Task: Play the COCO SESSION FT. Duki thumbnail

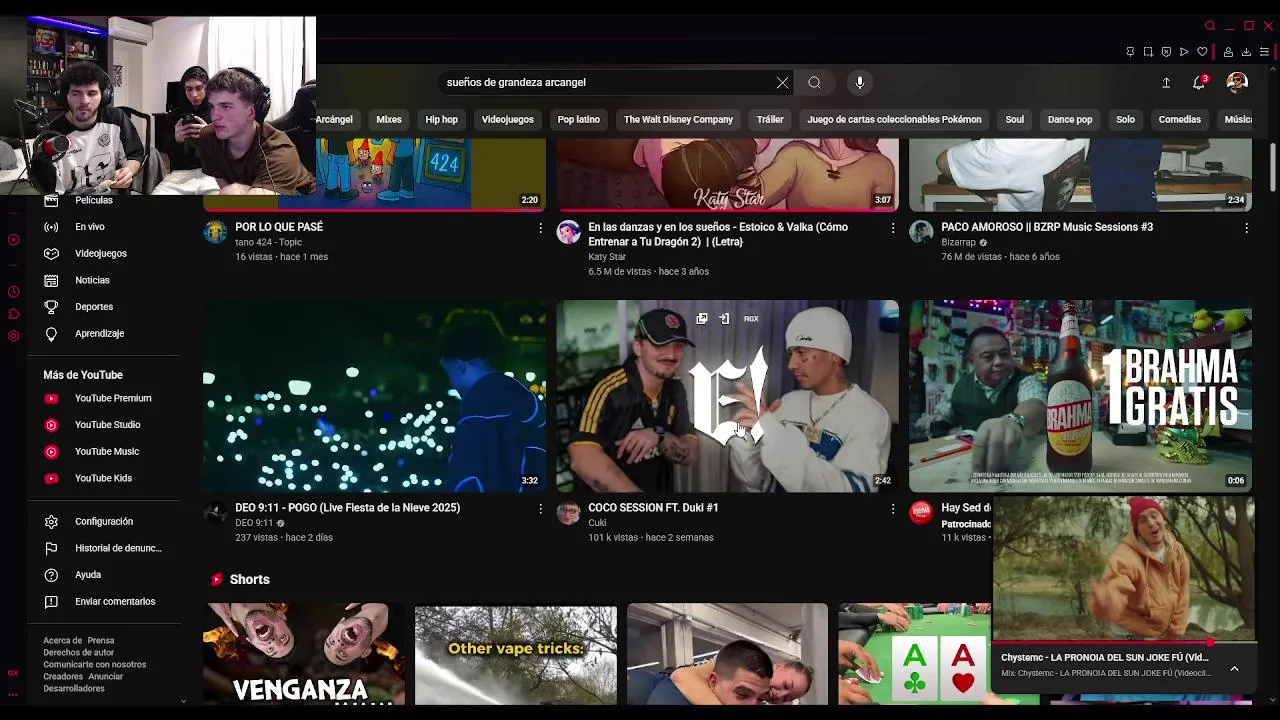Action: [727, 396]
